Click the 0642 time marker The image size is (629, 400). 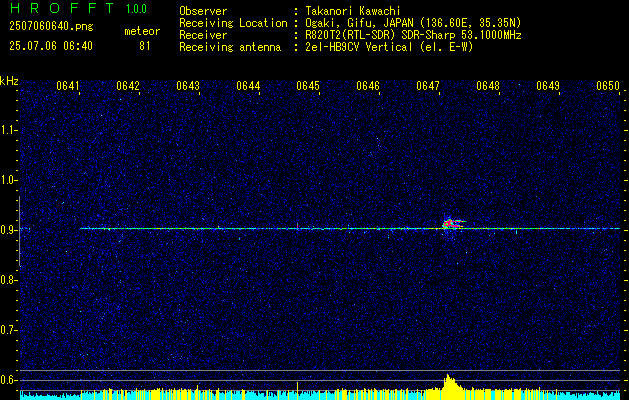[128, 86]
